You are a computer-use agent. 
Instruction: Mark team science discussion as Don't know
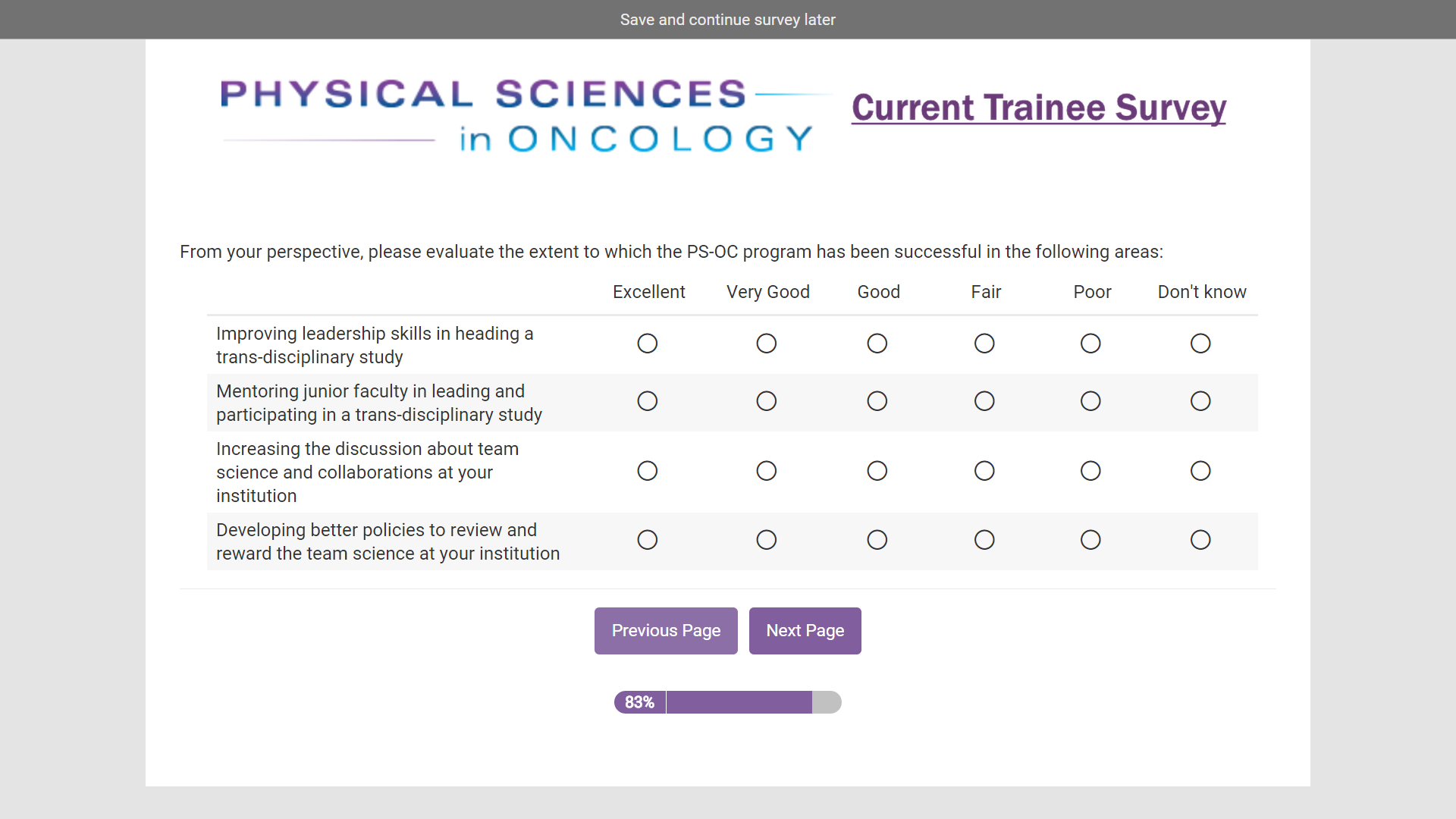tap(1200, 471)
